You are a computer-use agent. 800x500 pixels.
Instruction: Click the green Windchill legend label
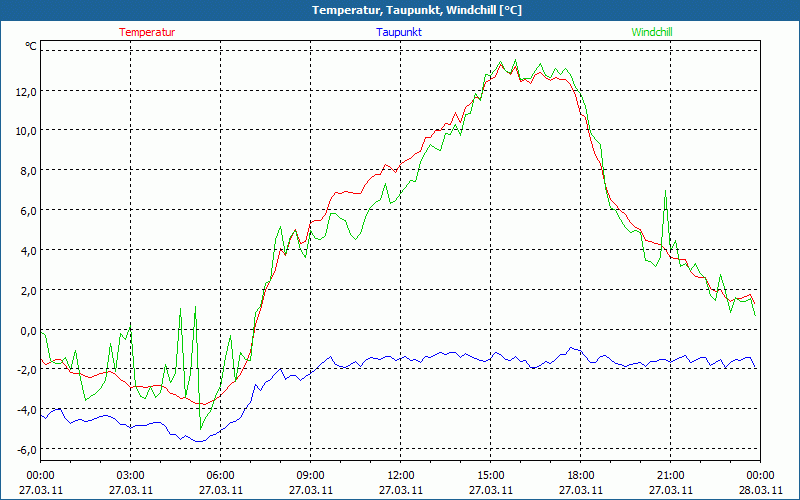coord(652,32)
